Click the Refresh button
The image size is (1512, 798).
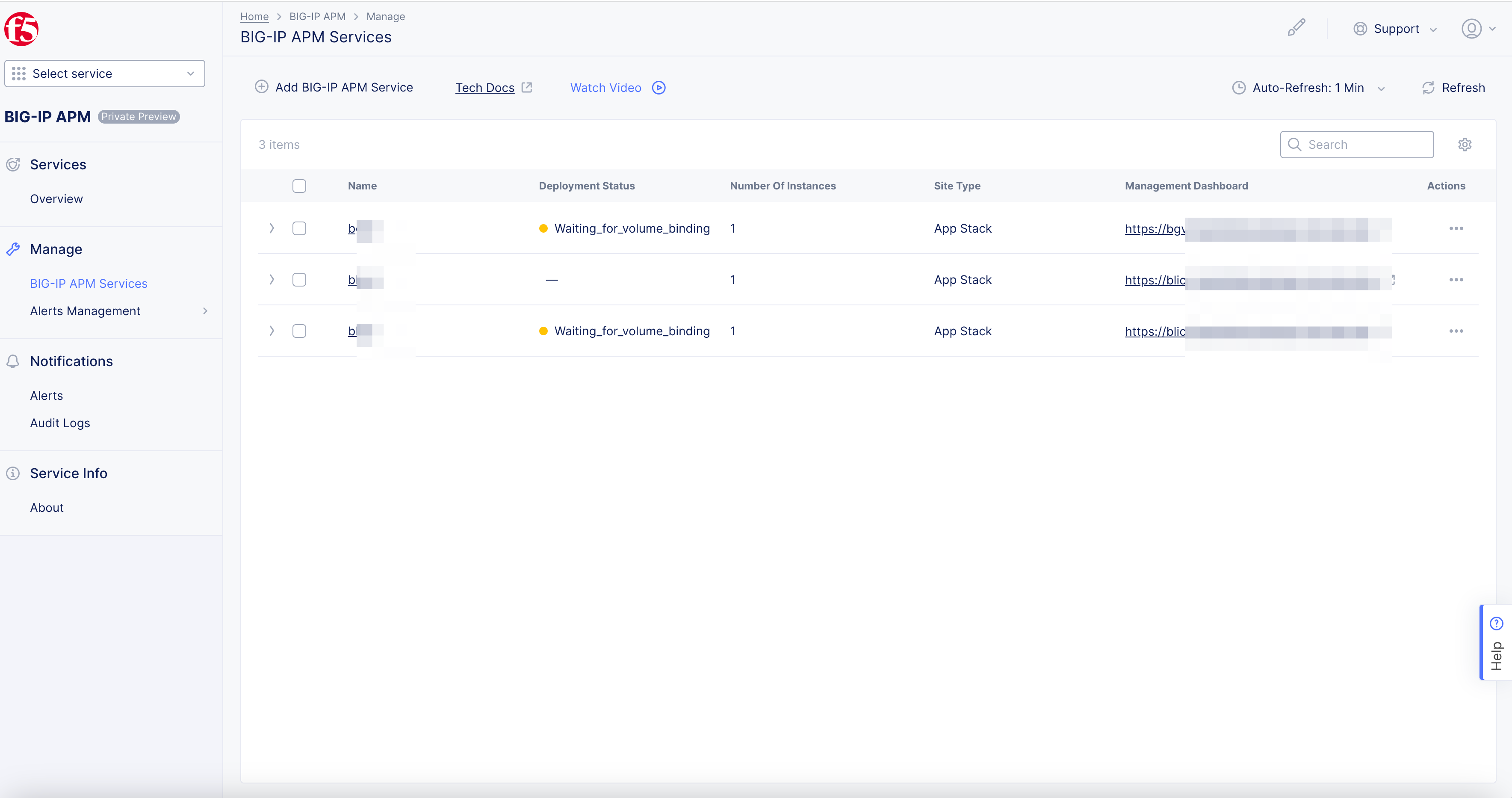(1454, 88)
